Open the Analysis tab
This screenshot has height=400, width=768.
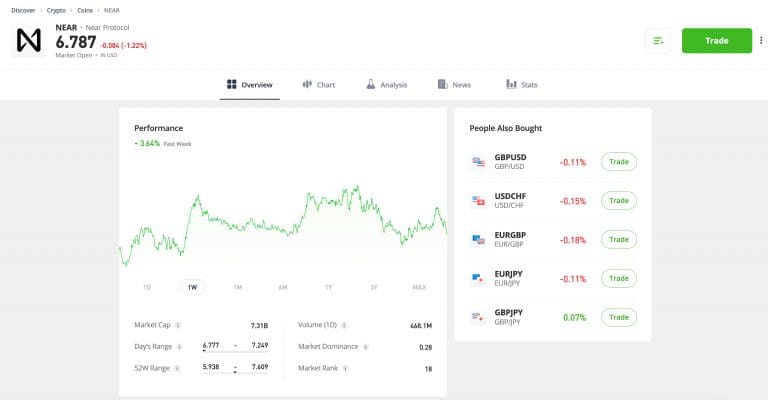click(x=386, y=85)
